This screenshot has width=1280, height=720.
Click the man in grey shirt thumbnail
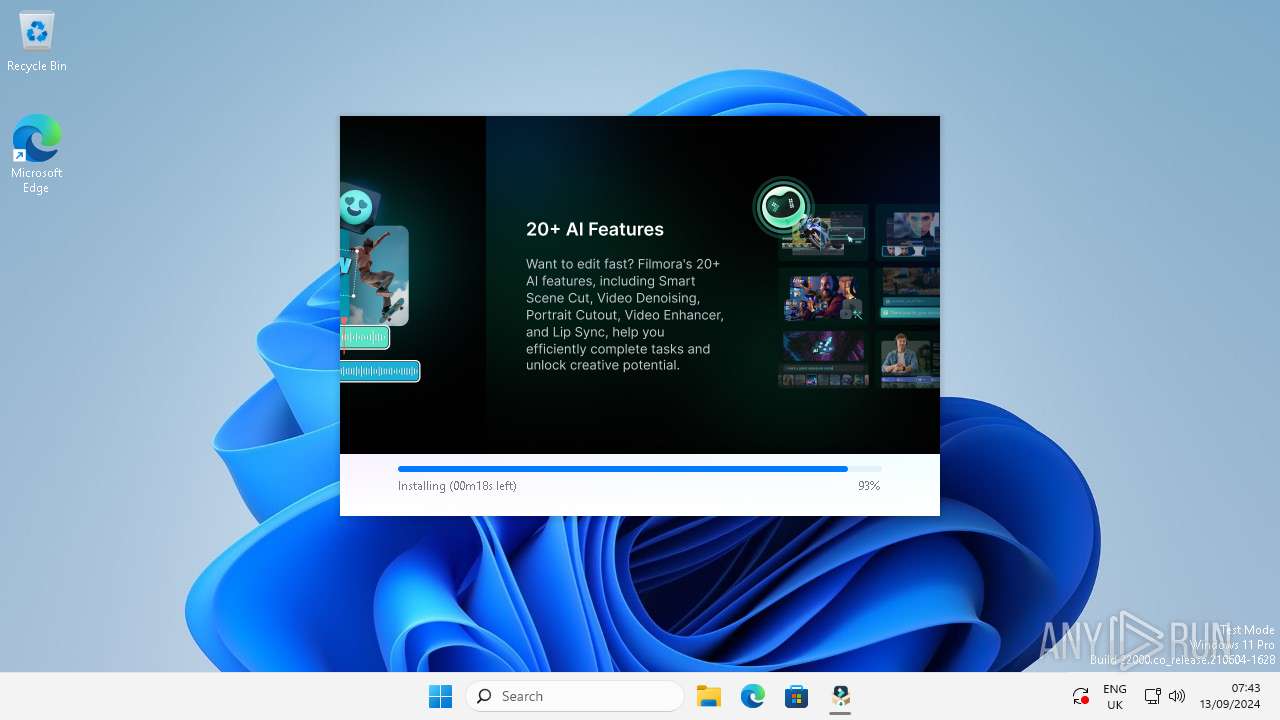click(x=908, y=361)
